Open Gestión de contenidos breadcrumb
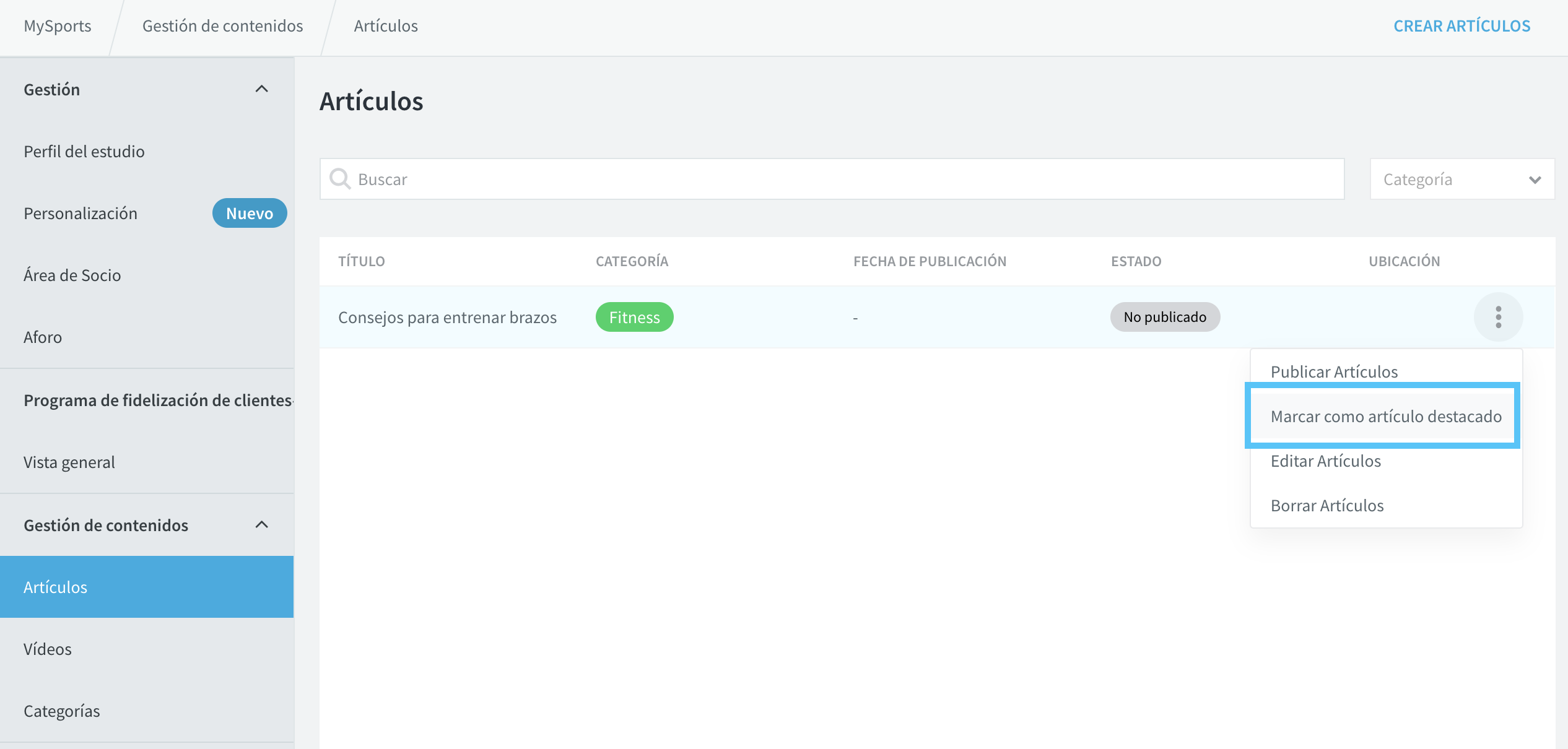This screenshot has width=1568, height=749. point(223,26)
